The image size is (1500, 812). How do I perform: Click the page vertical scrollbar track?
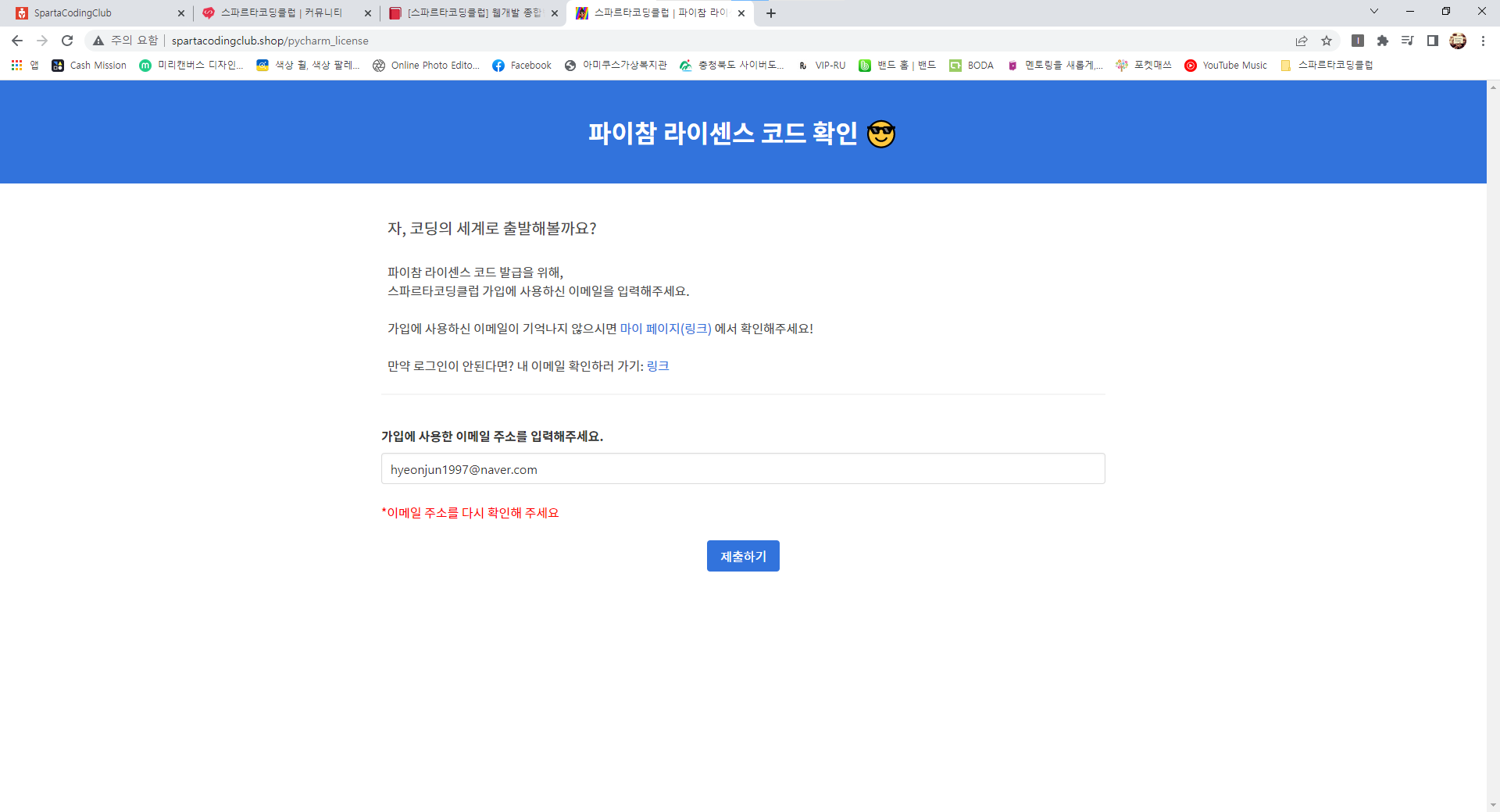click(1493, 445)
